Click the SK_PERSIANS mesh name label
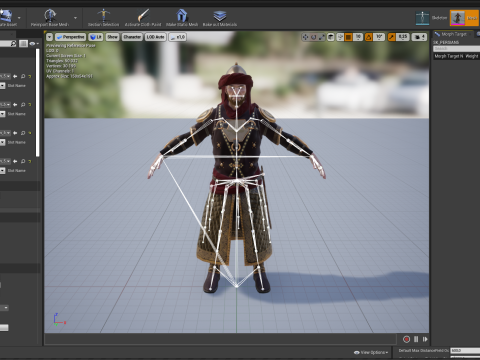Image resolution: width=480 pixels, height=360 pixels. point(446,42)
